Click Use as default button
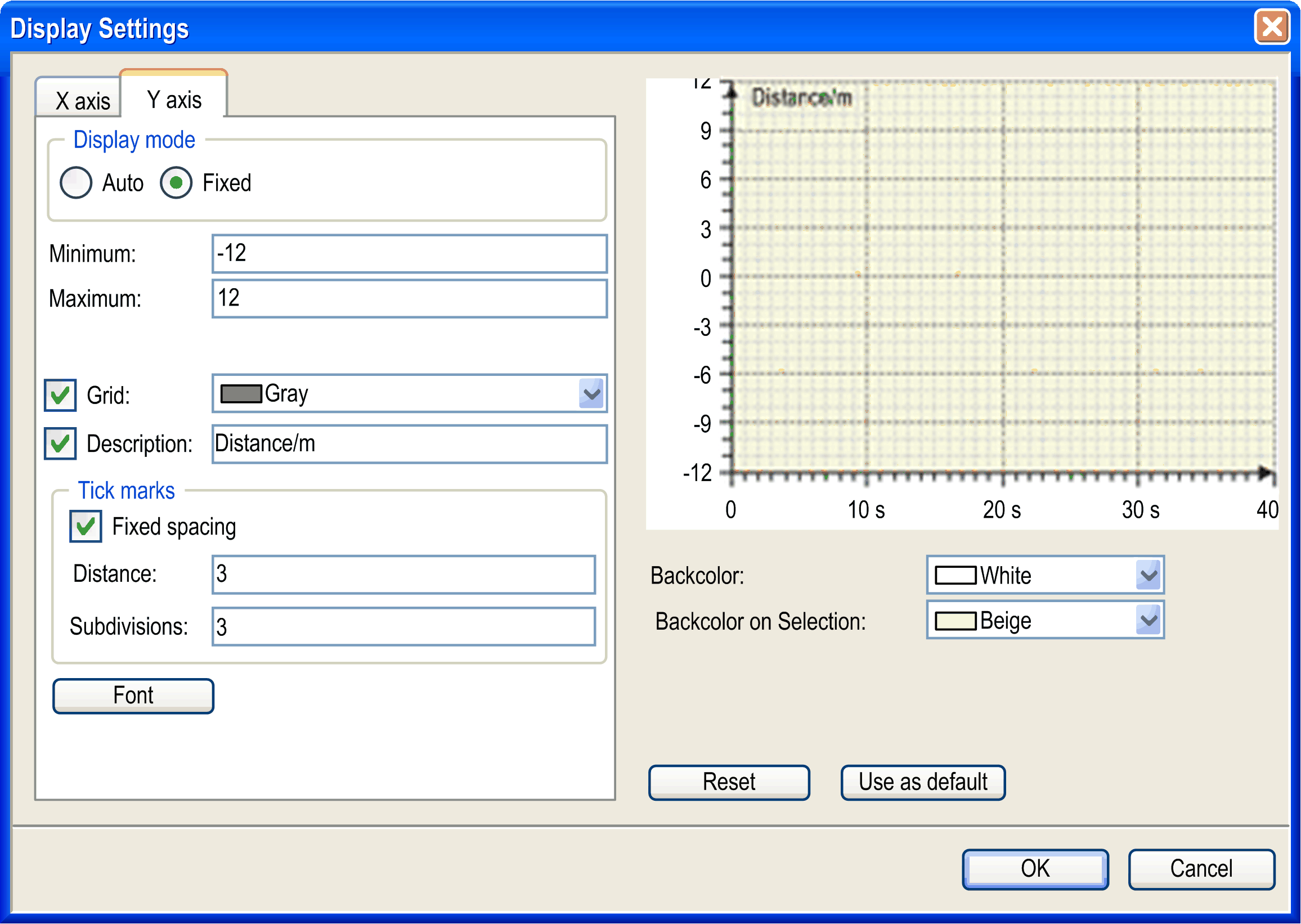The height and width of the screenshot is (924, 1301). (923, 782)
